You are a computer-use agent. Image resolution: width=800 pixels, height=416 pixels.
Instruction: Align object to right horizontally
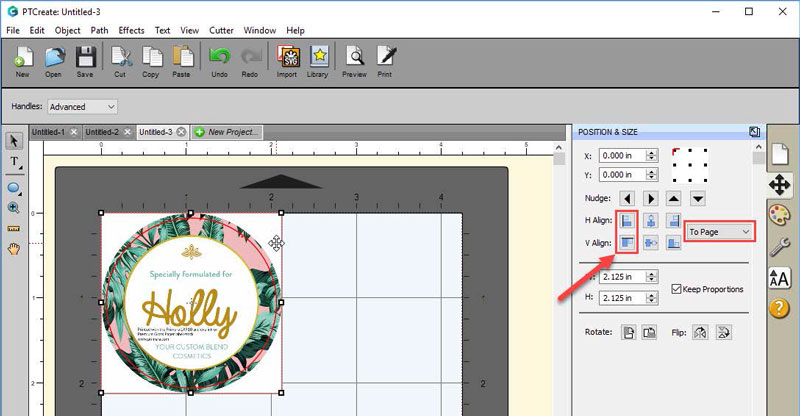(674, 221)
